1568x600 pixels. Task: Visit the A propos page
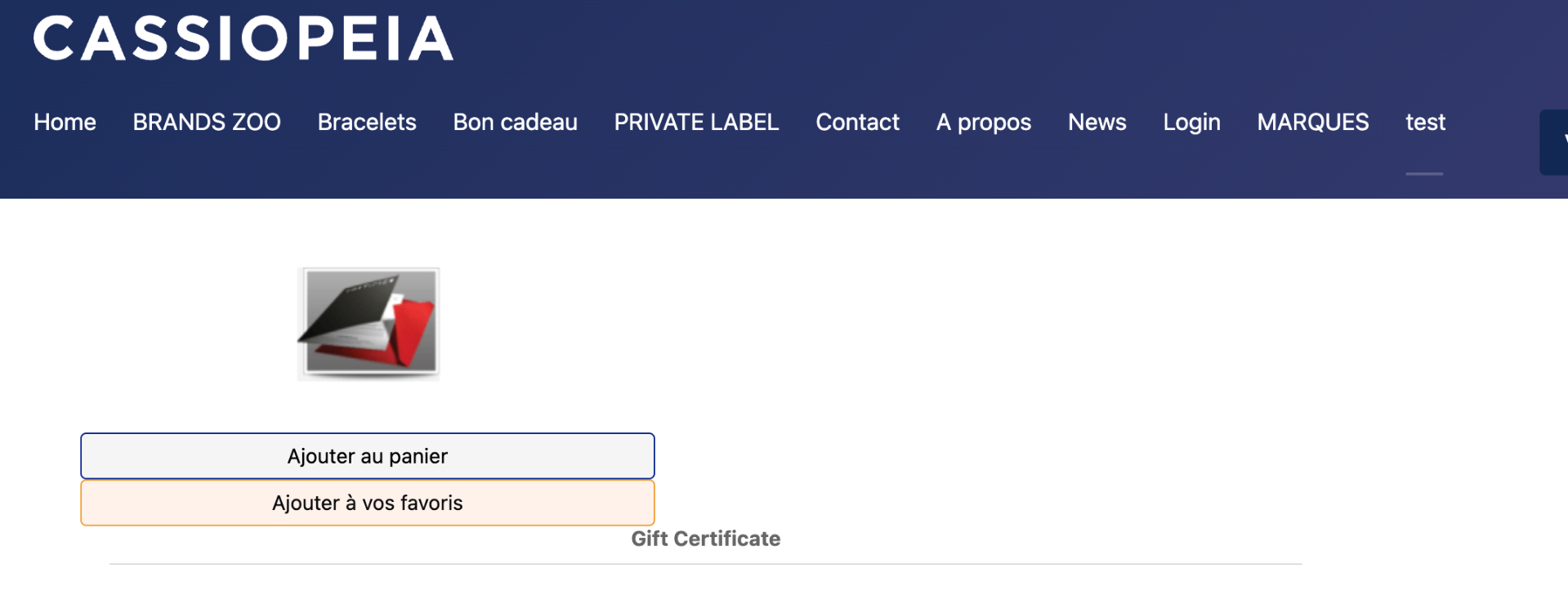pos(983,122)
